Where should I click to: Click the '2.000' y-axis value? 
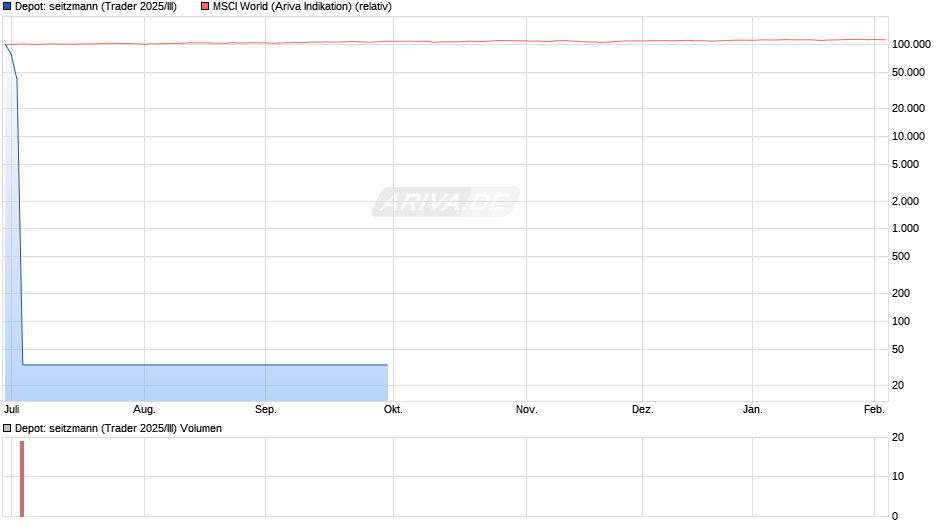click(x=905, y=202)
